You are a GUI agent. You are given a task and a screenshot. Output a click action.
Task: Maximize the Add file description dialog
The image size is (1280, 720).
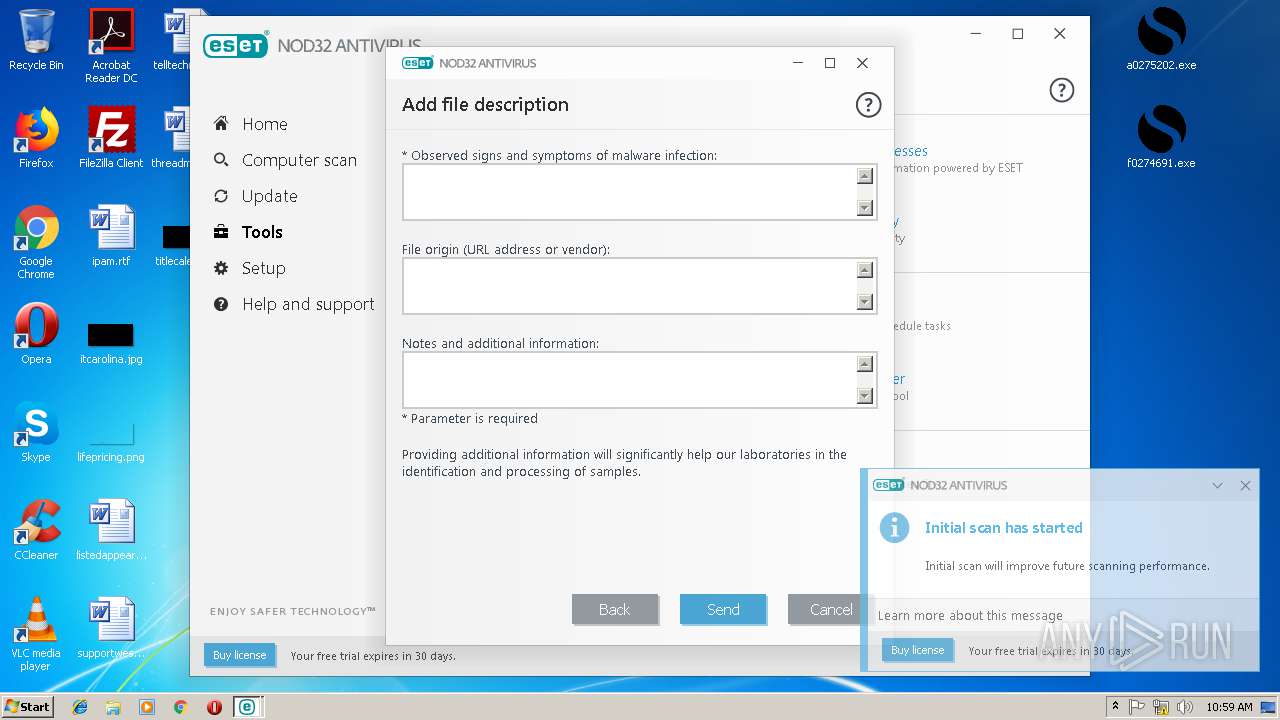click(830, 63)
